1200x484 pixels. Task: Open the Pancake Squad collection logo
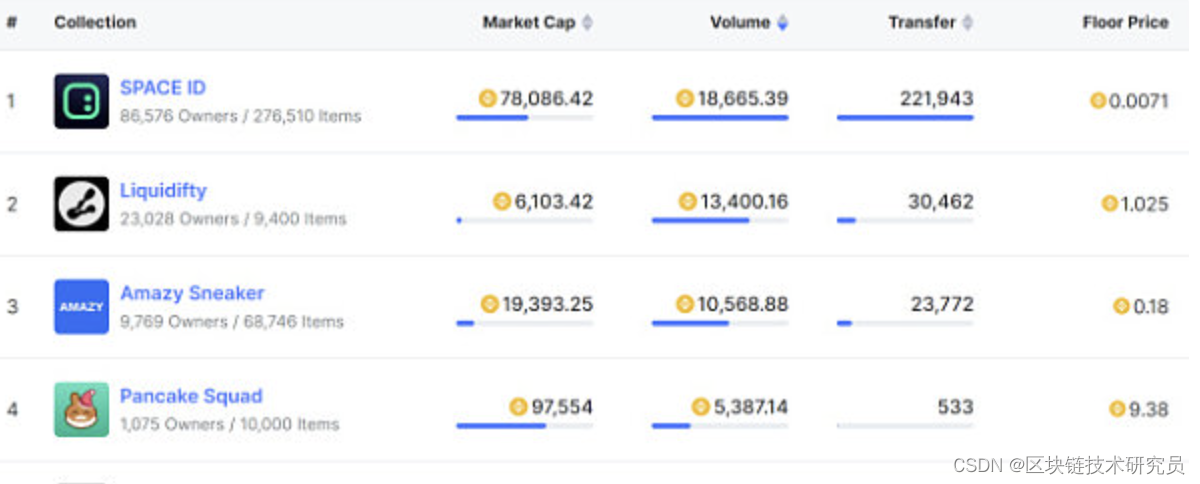[x=81, y=409]
